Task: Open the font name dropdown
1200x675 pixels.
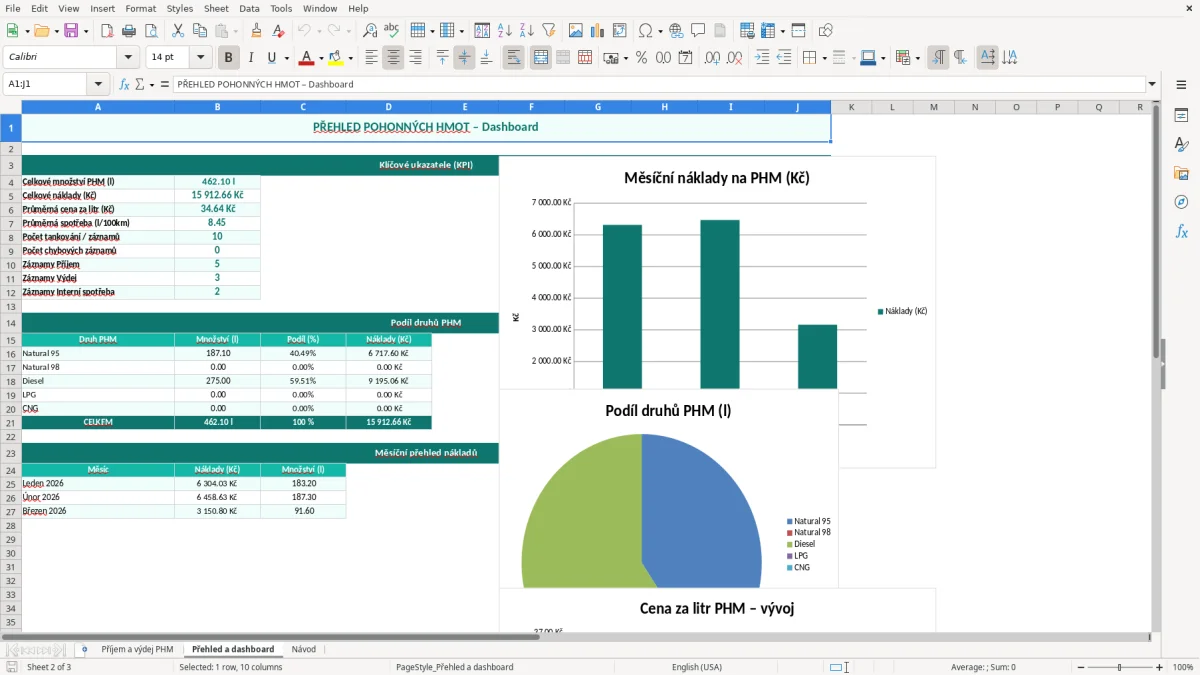Action: pyautogui.click(x=129, y=57)
